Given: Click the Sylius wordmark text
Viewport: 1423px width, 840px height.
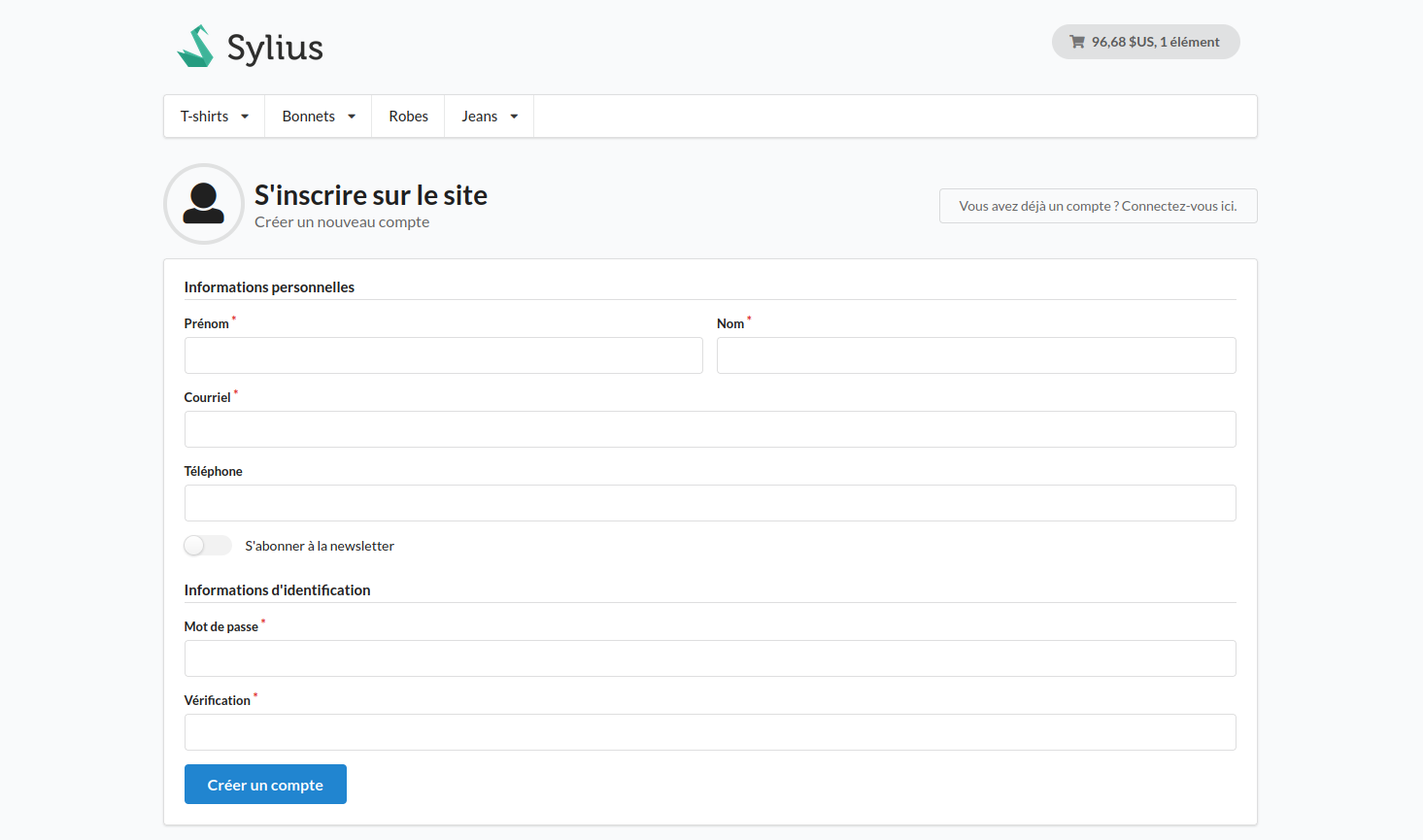Looking at the screenshot, I should coord(275,48).
